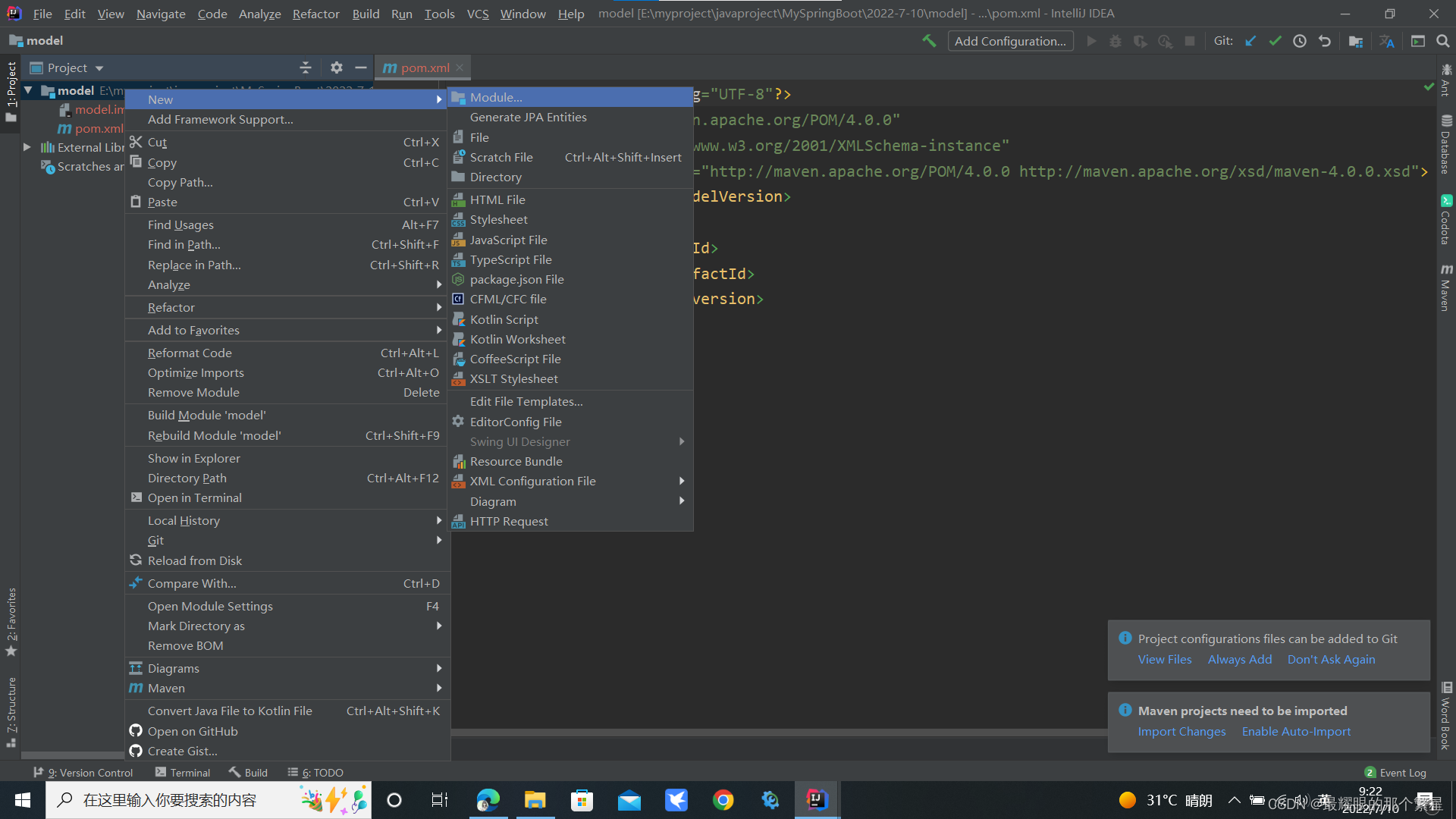Viewport: 1456px width, 819px height.
Task: Click Git Update Project arrow icon
Action: pyautogui.click(x=1250, y=41)
